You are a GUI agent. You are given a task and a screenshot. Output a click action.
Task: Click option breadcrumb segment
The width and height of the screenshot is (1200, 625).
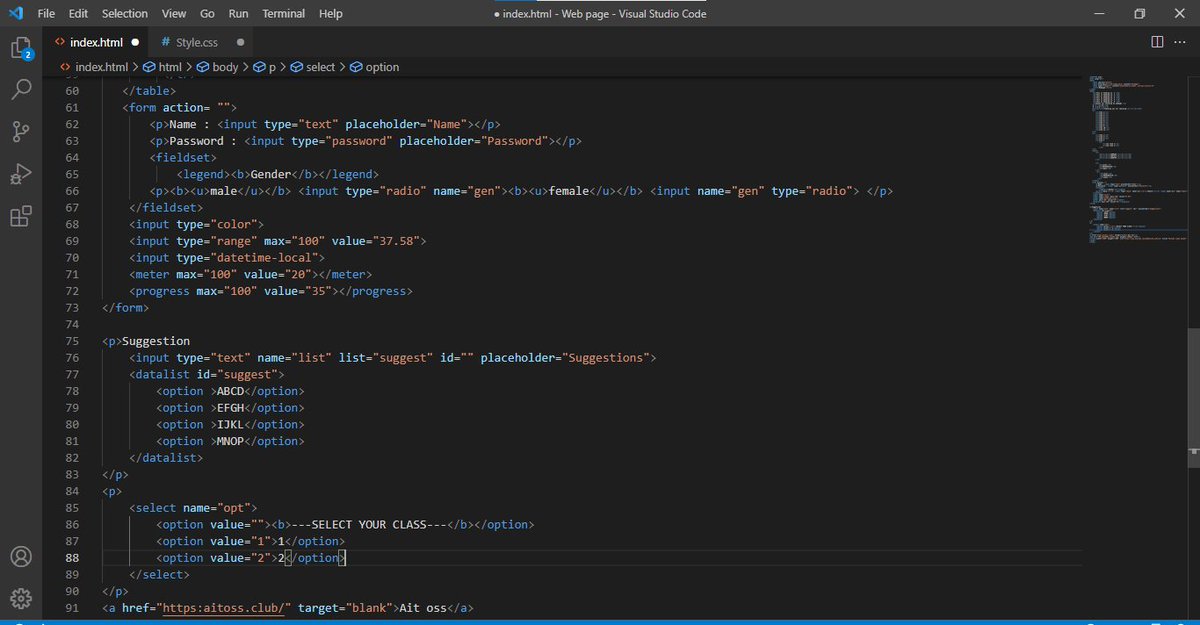click(374, 67)
